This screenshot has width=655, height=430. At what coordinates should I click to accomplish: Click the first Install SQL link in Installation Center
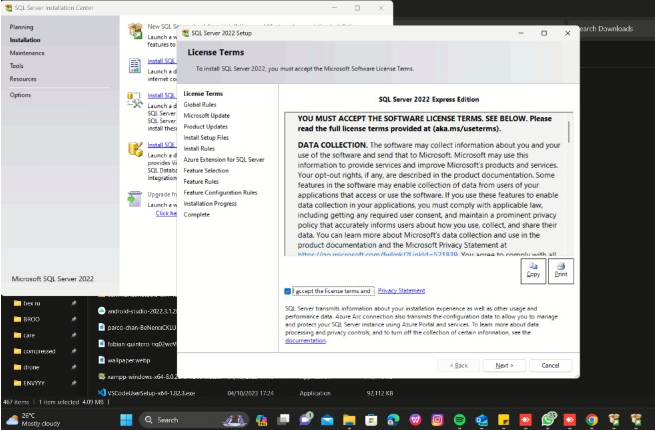click(x=162, y=61)
